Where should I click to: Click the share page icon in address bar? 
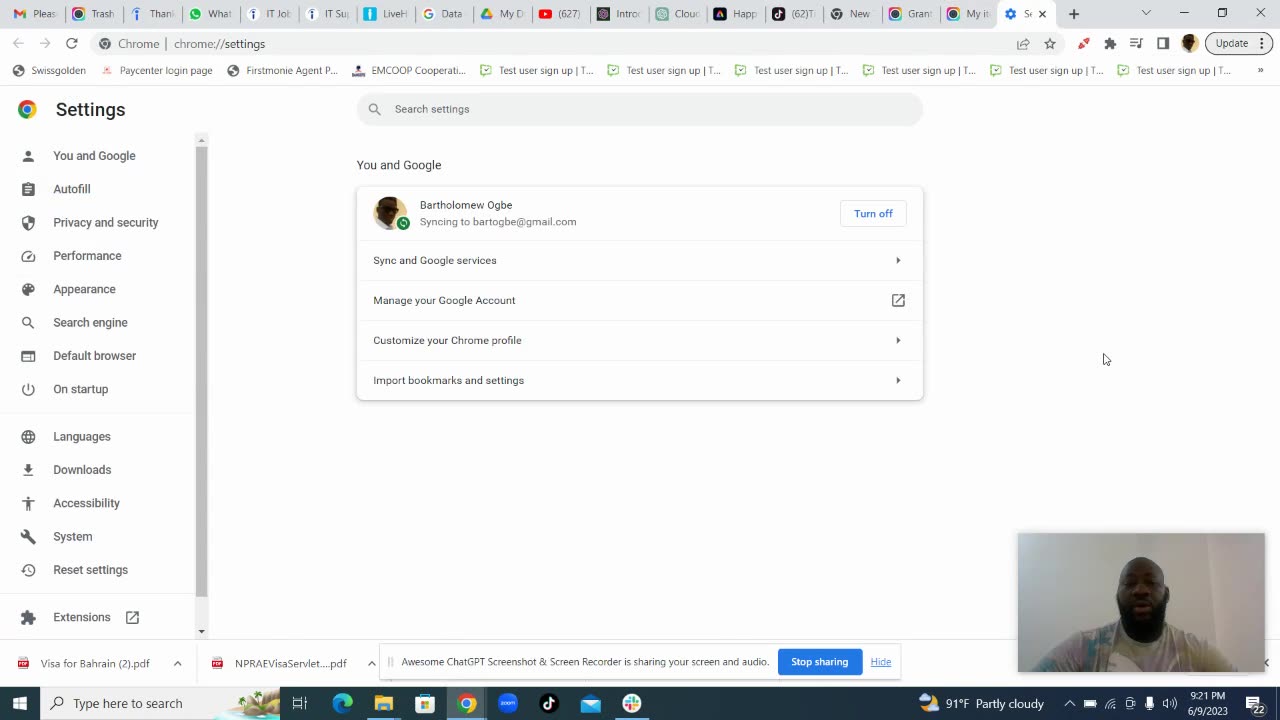coord(1023,44)
